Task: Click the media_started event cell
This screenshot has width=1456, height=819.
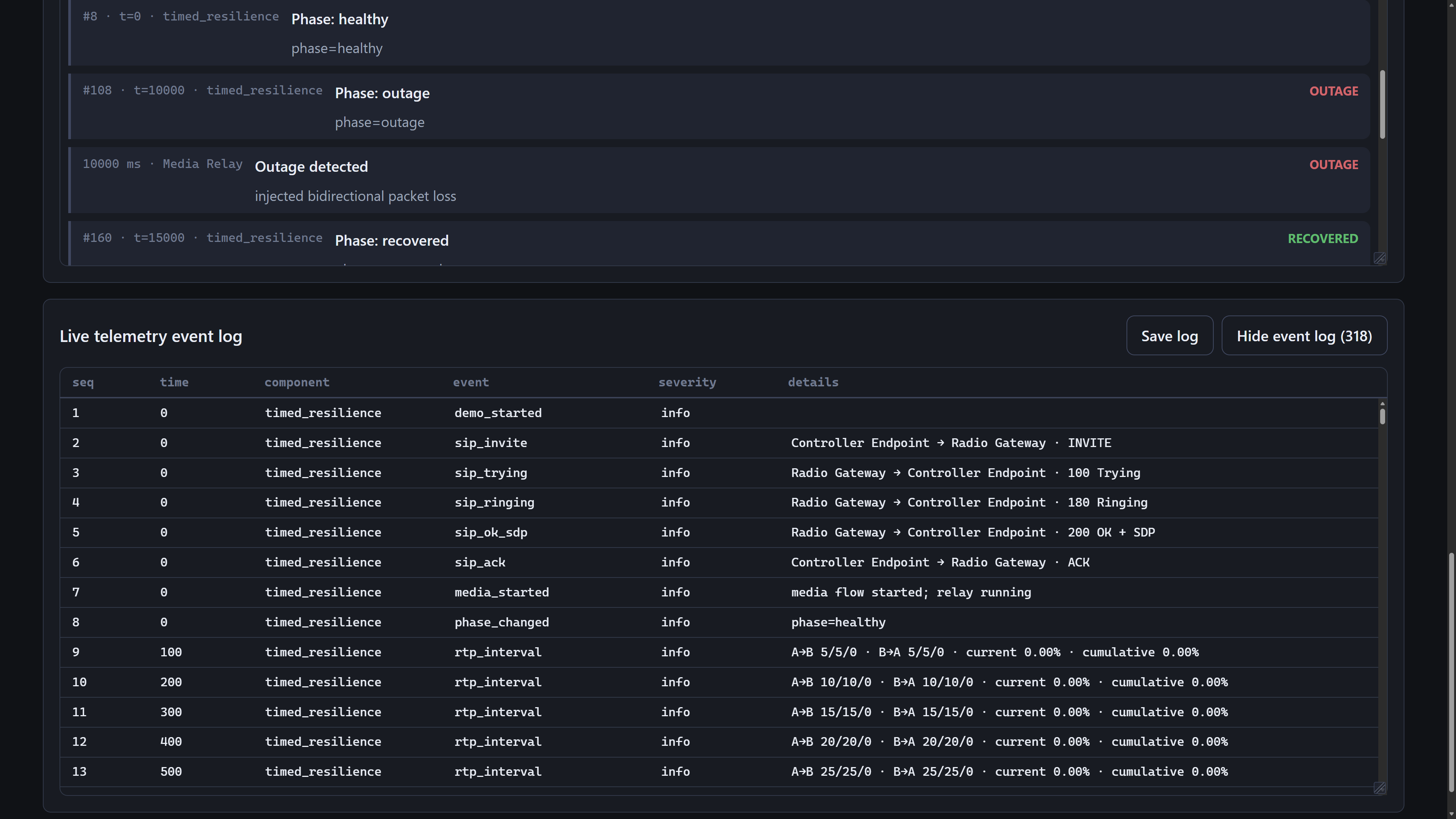Action: click(x=502, y=592)
